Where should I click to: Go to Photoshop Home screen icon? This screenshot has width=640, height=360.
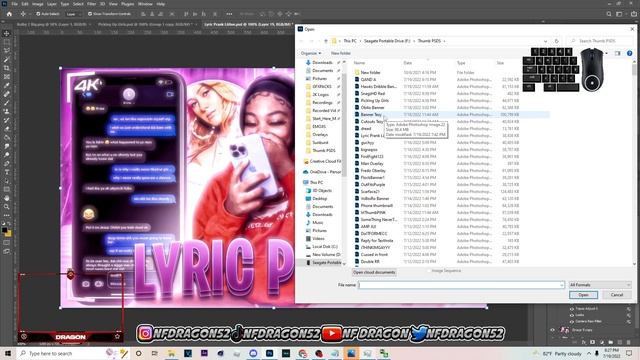point(9,14)
